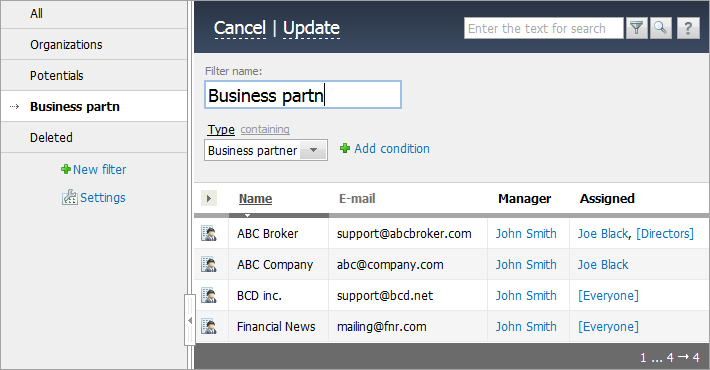Click the Financial News contact icon

click(209, 326)
